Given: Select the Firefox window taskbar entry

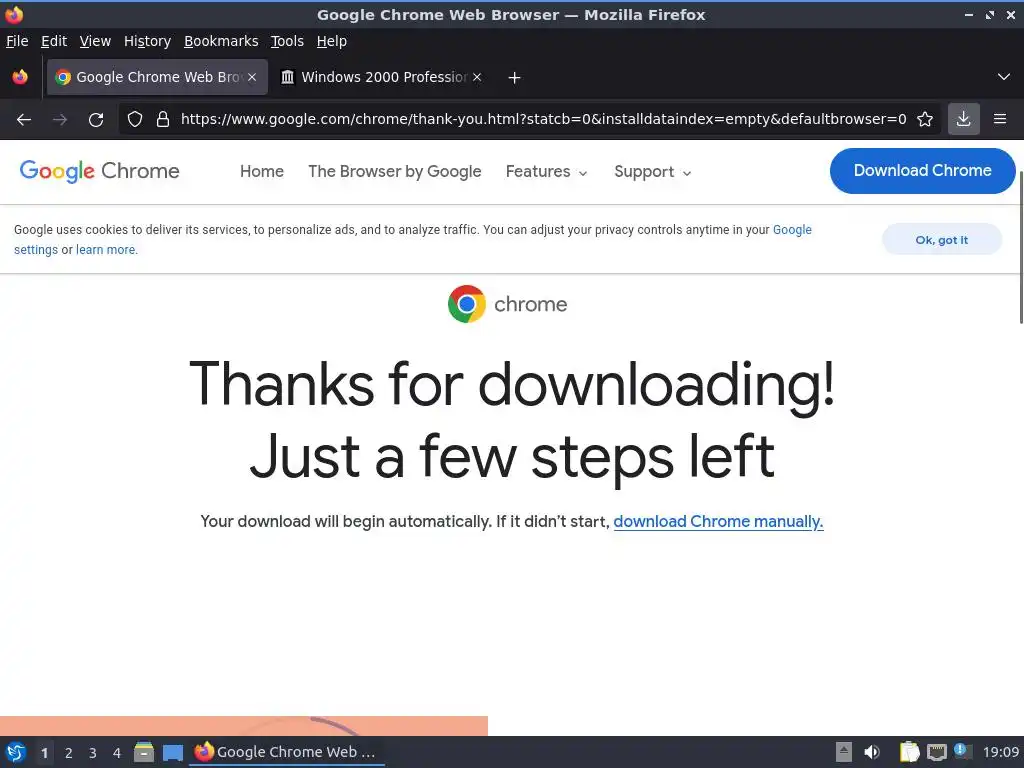Looking at the screenshot, I should click(287, 752).
